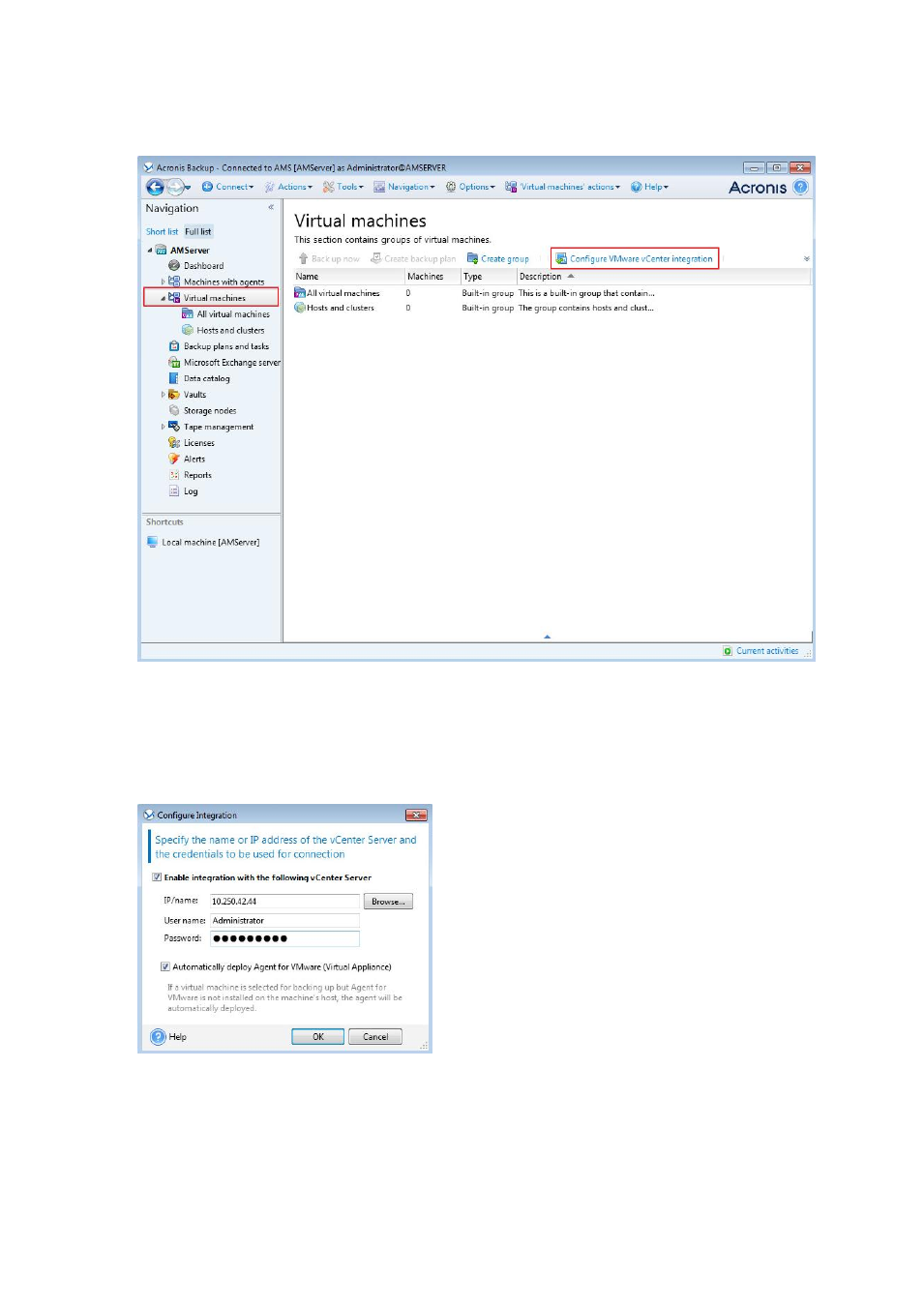
Task: Collapse the Virtual machines tree node
Action: pyautogui.click(x=163, y=298)
